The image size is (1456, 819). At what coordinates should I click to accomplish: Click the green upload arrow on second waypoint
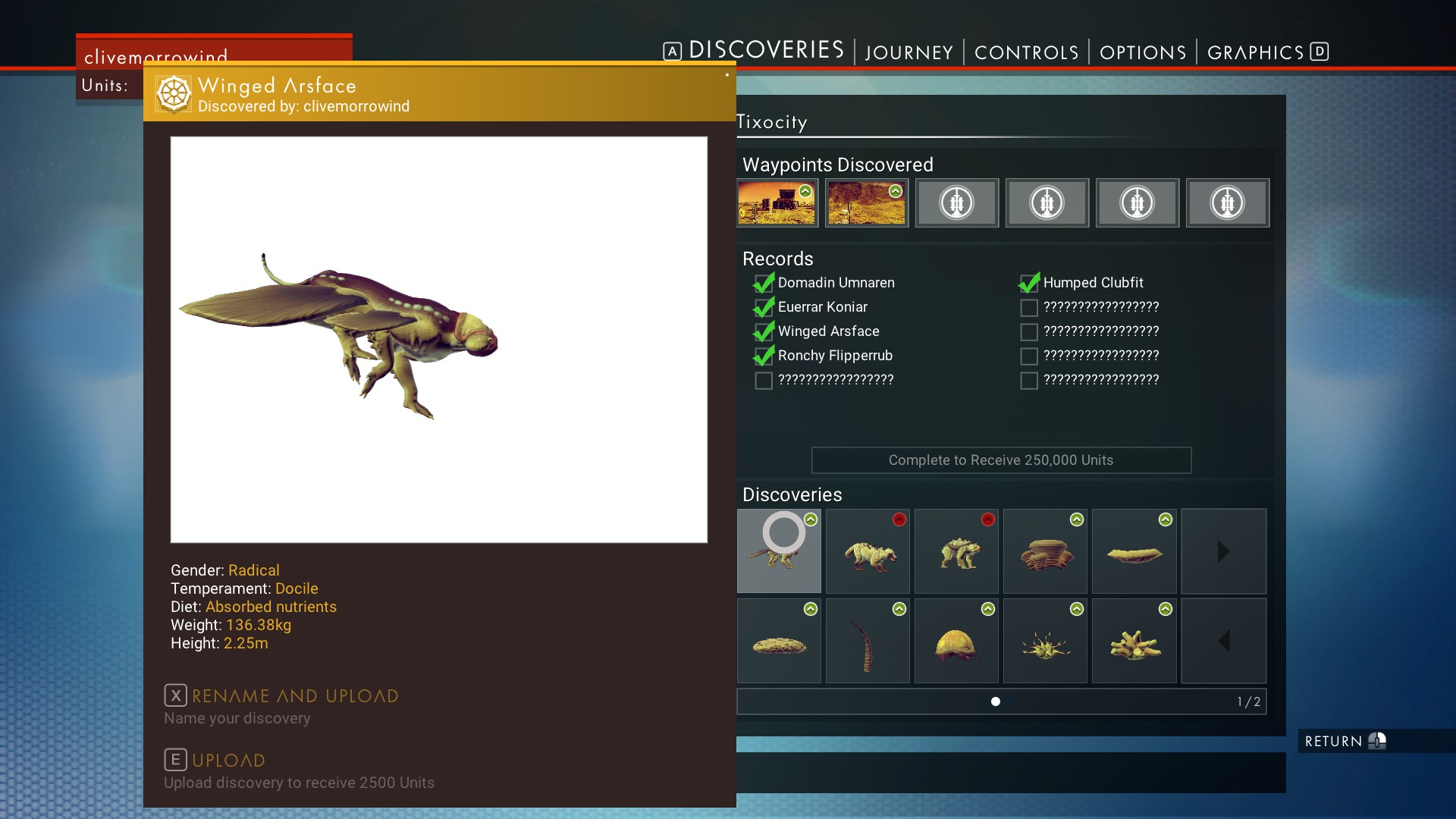coord(896,191)
